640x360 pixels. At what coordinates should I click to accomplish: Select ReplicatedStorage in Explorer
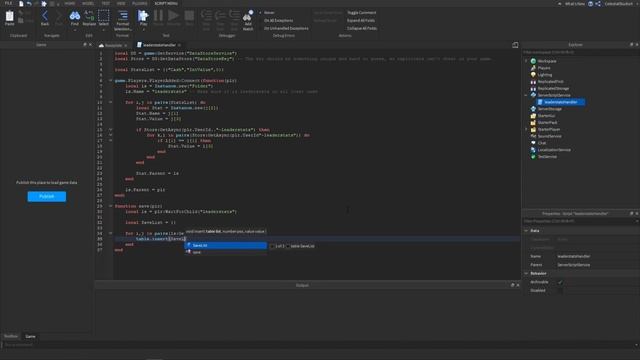click(553, 88)
